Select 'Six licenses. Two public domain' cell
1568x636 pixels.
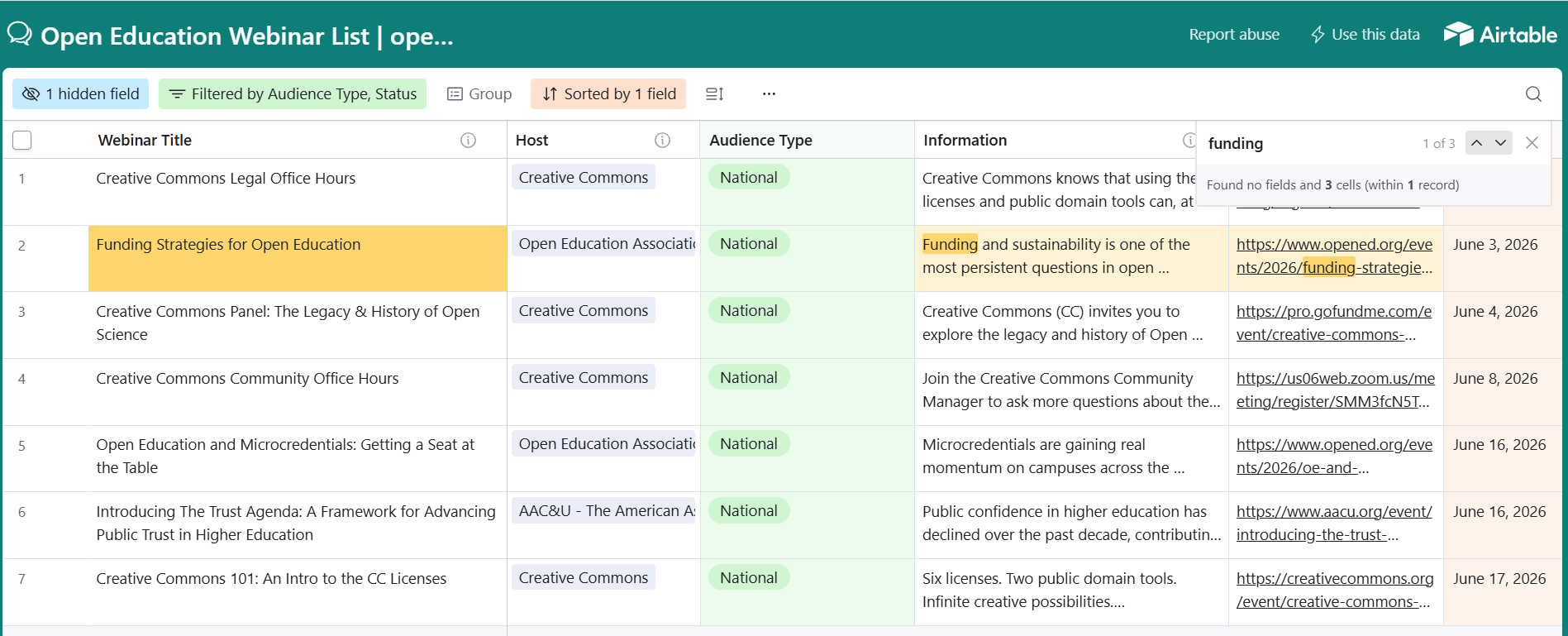click(1071, 592)
